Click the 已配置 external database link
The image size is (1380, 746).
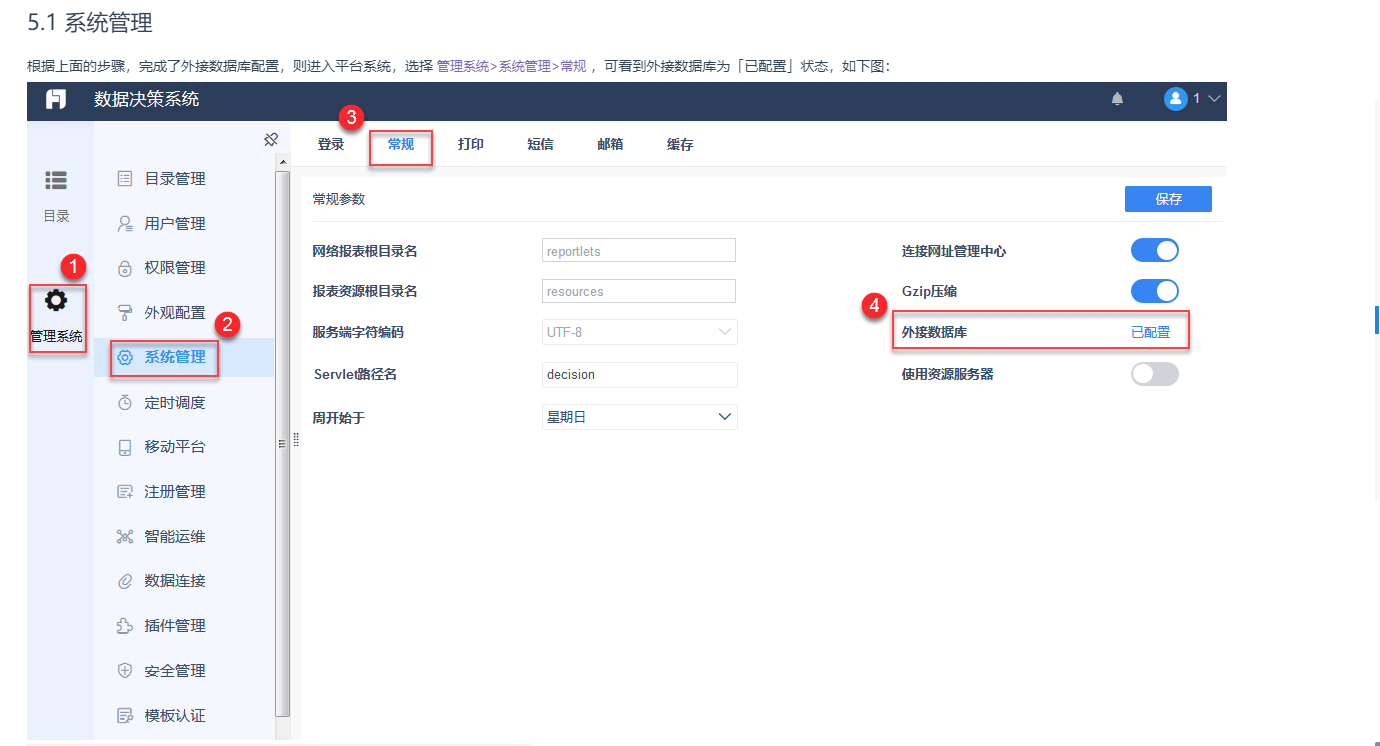[1150, 332]
